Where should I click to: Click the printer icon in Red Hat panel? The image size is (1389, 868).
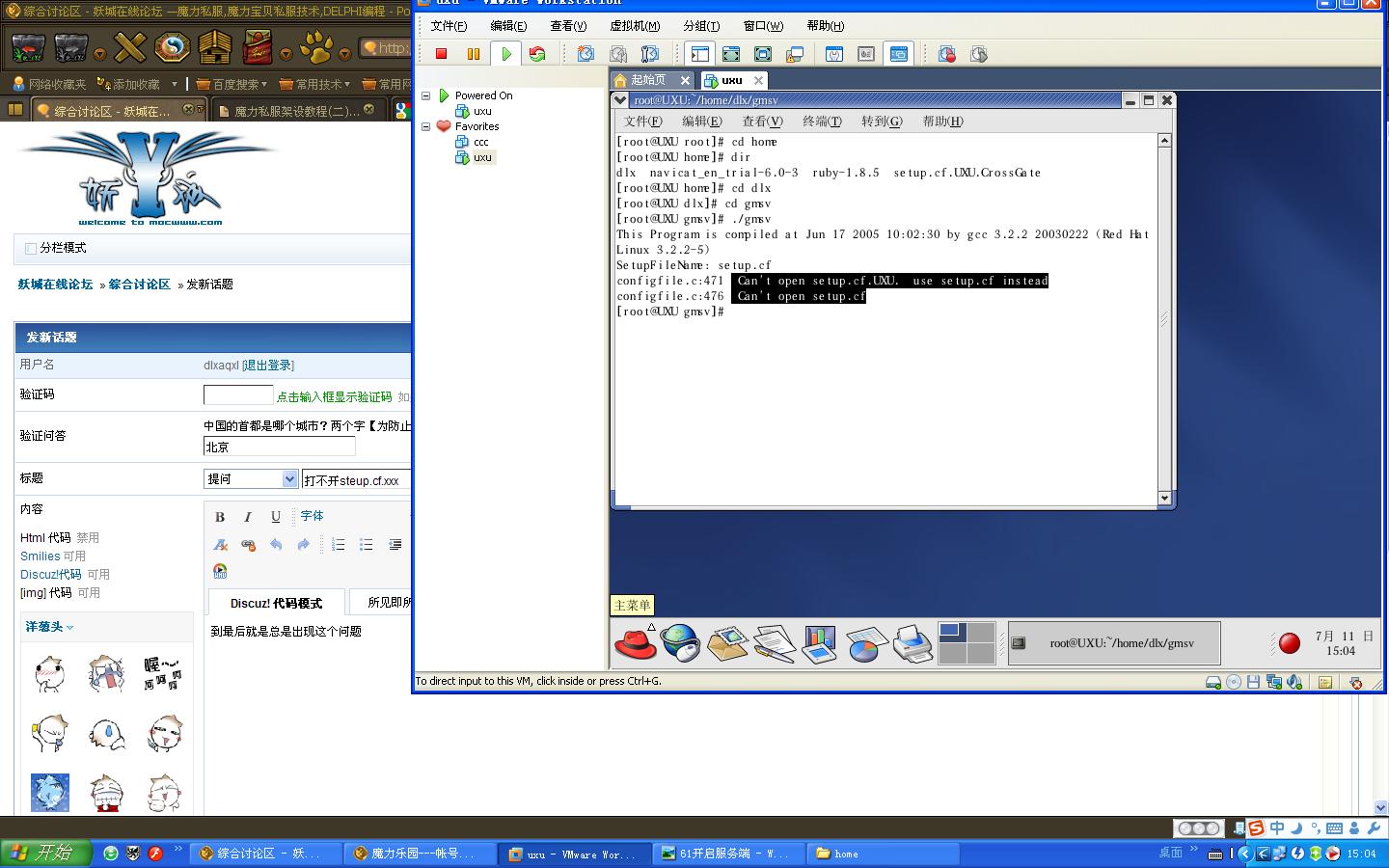912,643
